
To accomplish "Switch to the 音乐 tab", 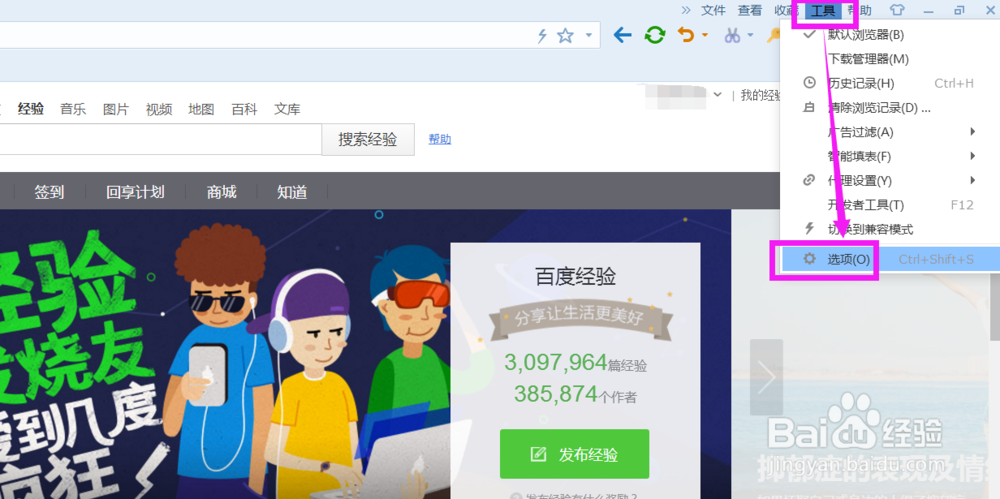I will pyautogui.click(x=73, y=109).
